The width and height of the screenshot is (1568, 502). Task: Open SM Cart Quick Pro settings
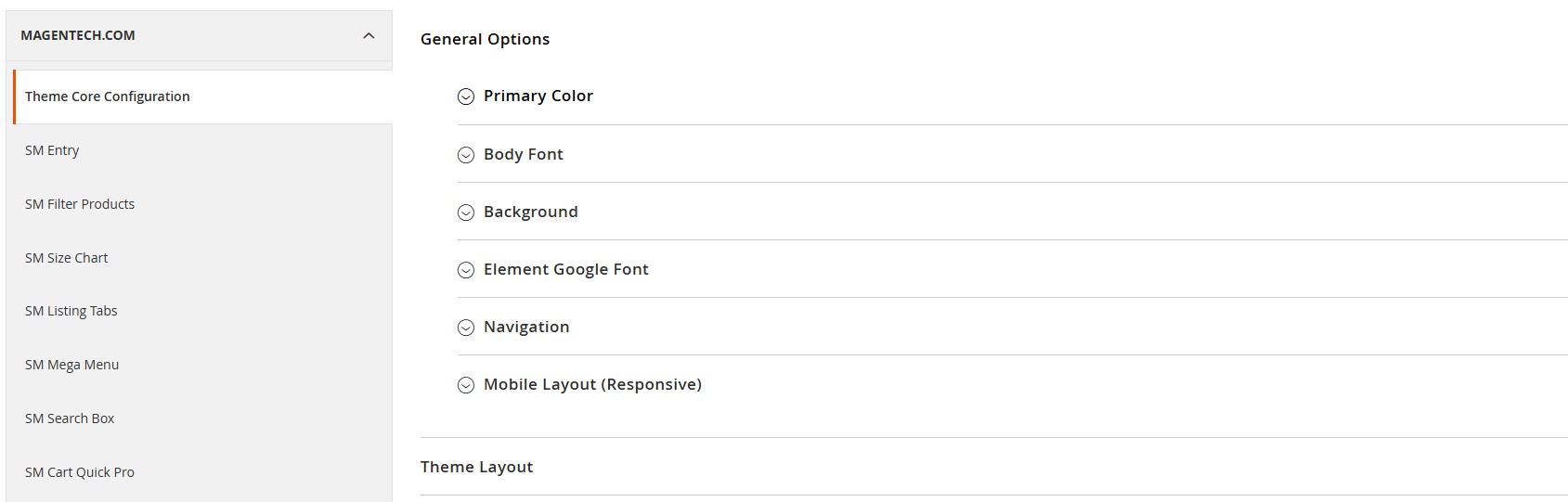(80, 472)
